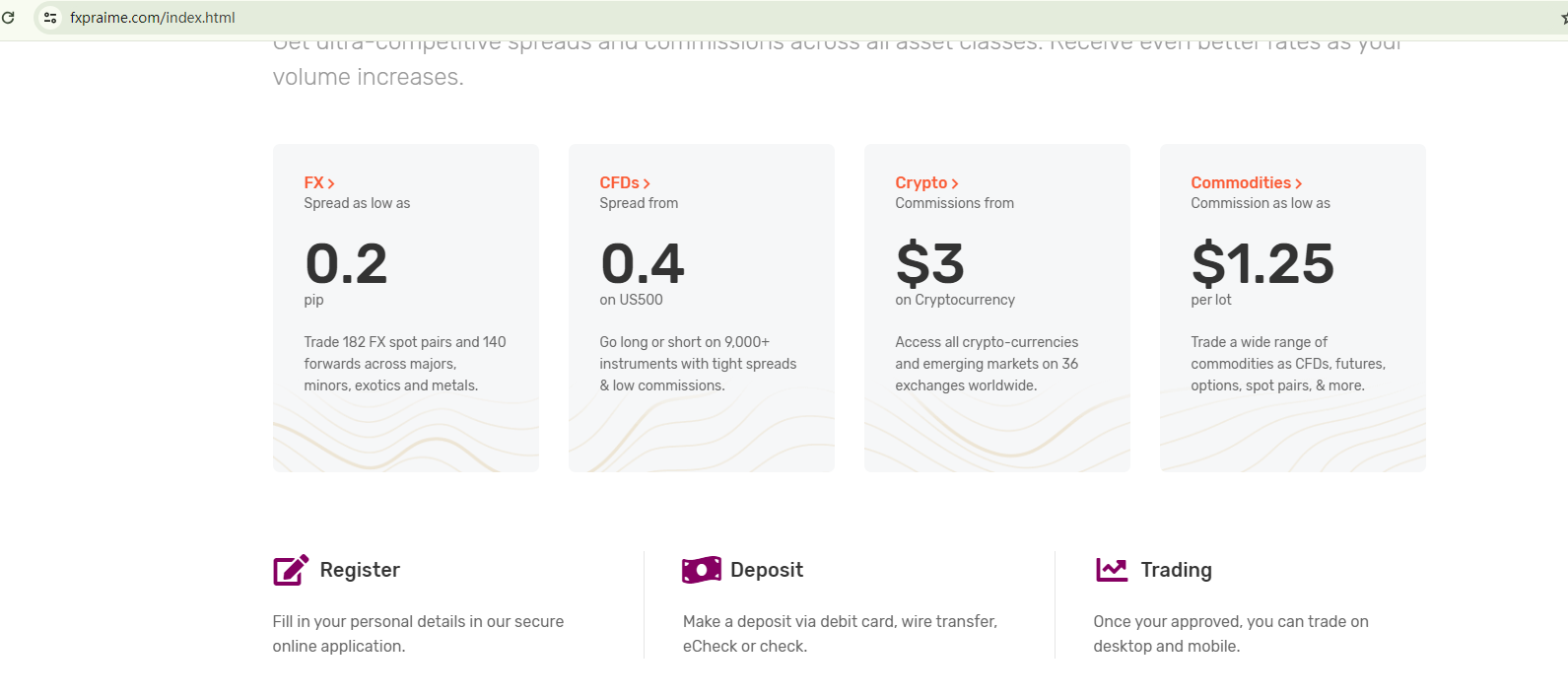Open the Crypto link
Viewport: 1568px width, 699px height.
pyautogui.click(x=920, y=183)
